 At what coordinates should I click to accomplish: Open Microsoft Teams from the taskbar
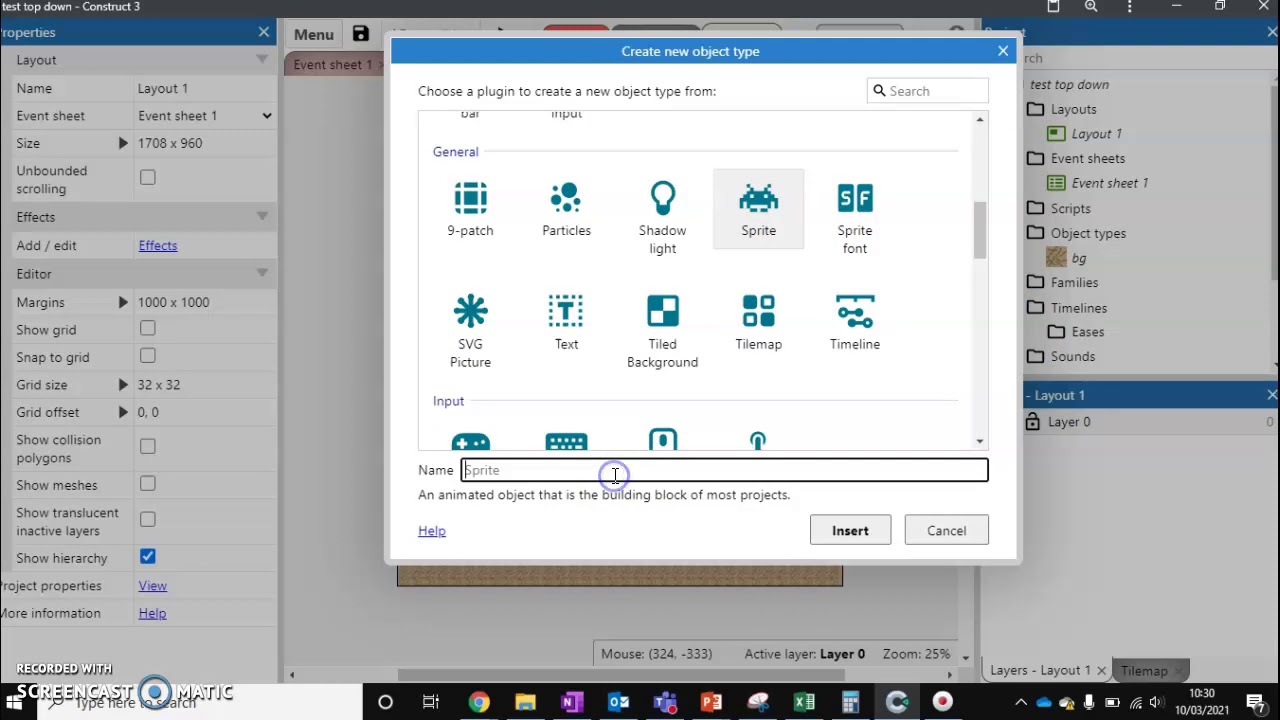(665, 702)
